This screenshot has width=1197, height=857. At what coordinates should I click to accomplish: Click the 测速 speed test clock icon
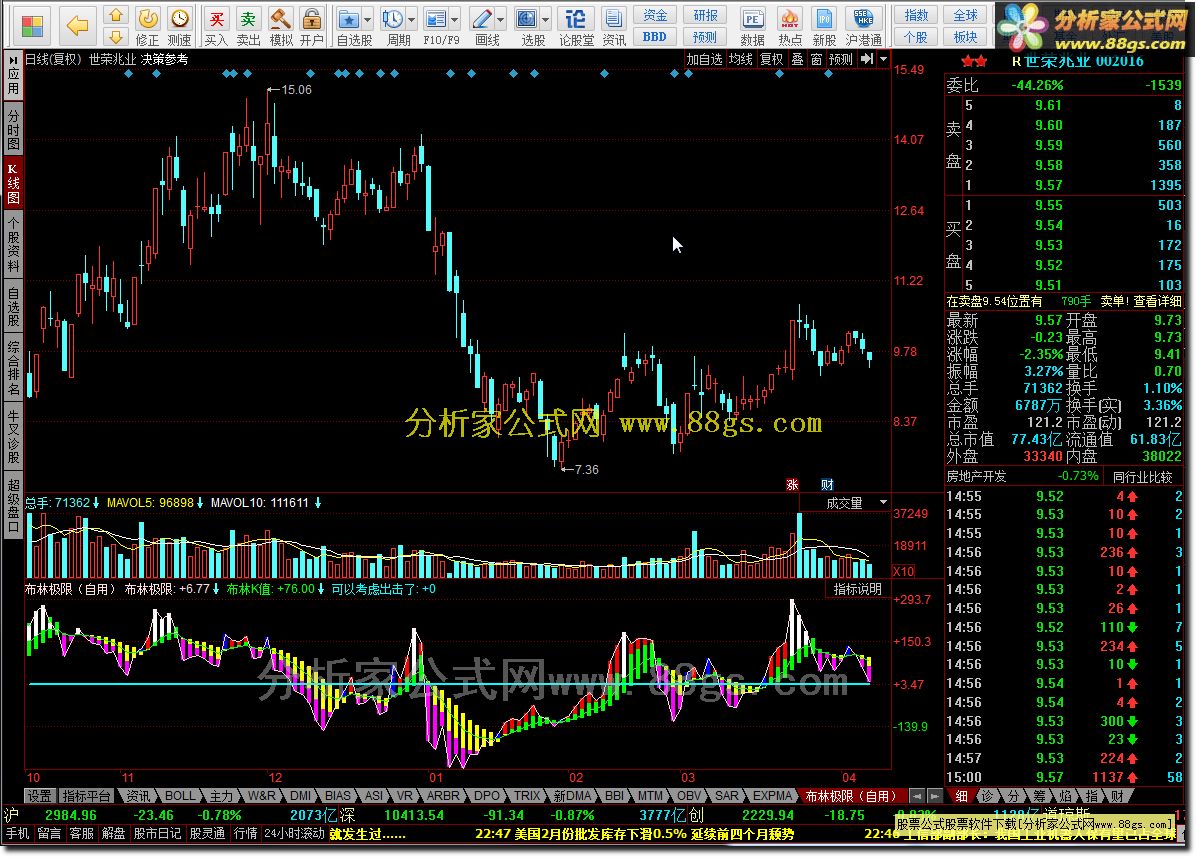(x=179, y=26)
